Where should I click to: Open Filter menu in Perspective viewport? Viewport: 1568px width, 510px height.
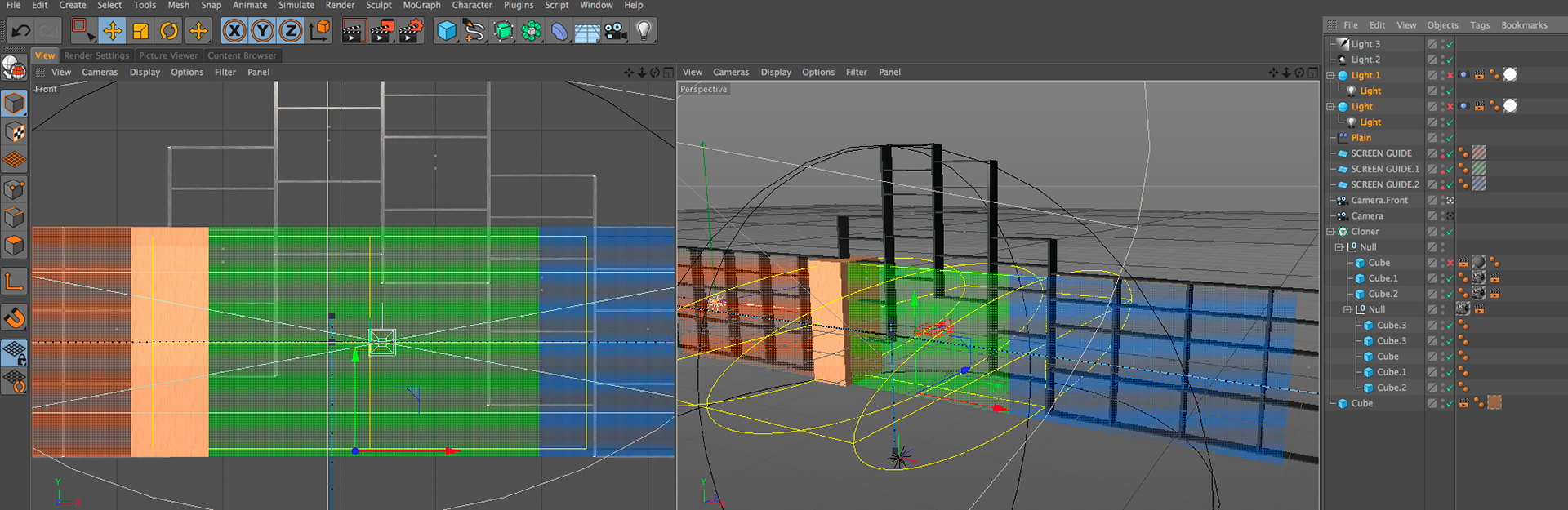coord(857,73)
